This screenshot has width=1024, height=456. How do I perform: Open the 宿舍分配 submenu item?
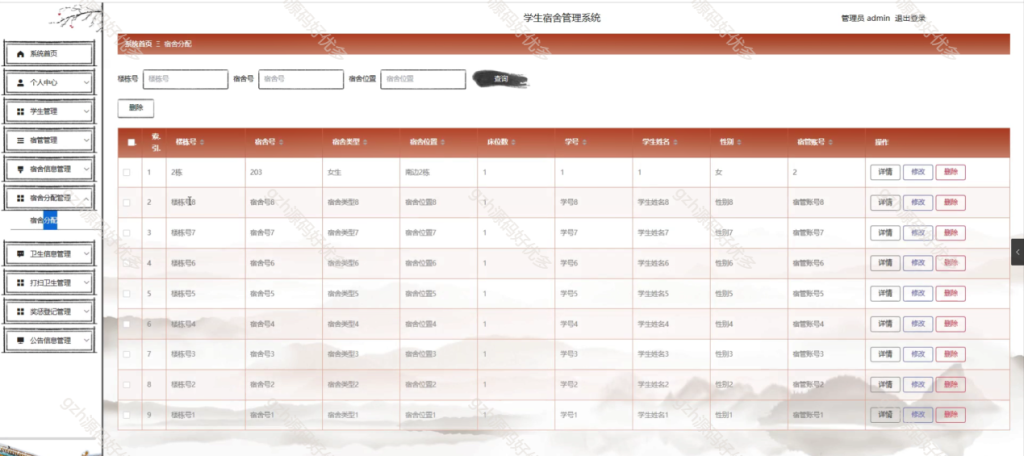(44, 221)
